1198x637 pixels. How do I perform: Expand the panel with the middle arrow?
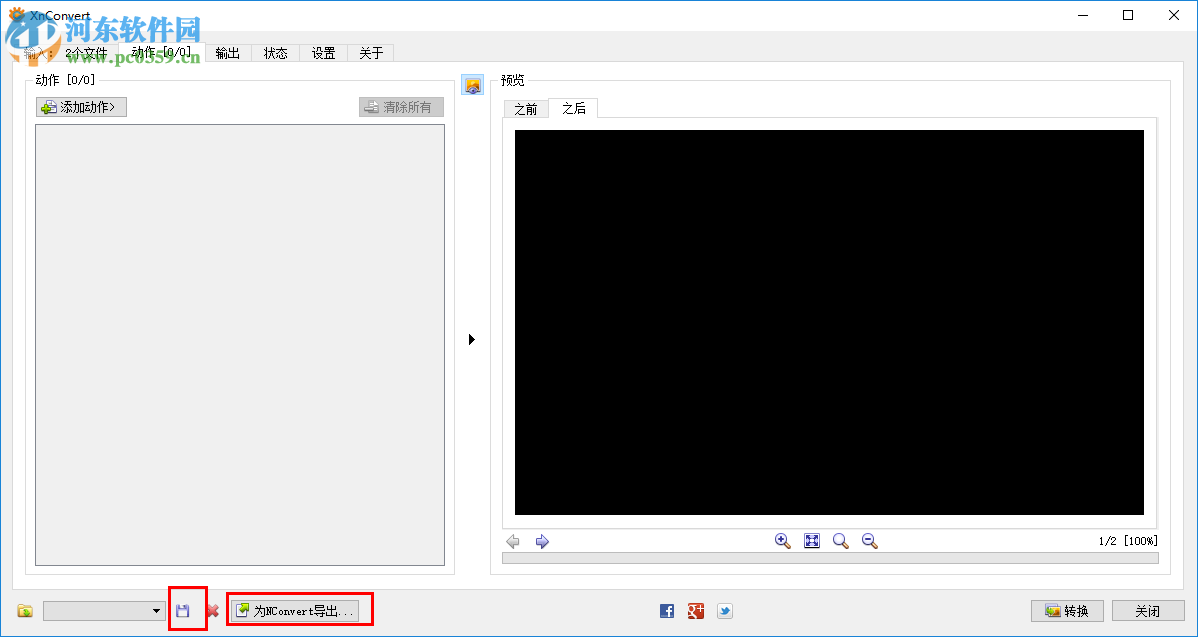472,339
